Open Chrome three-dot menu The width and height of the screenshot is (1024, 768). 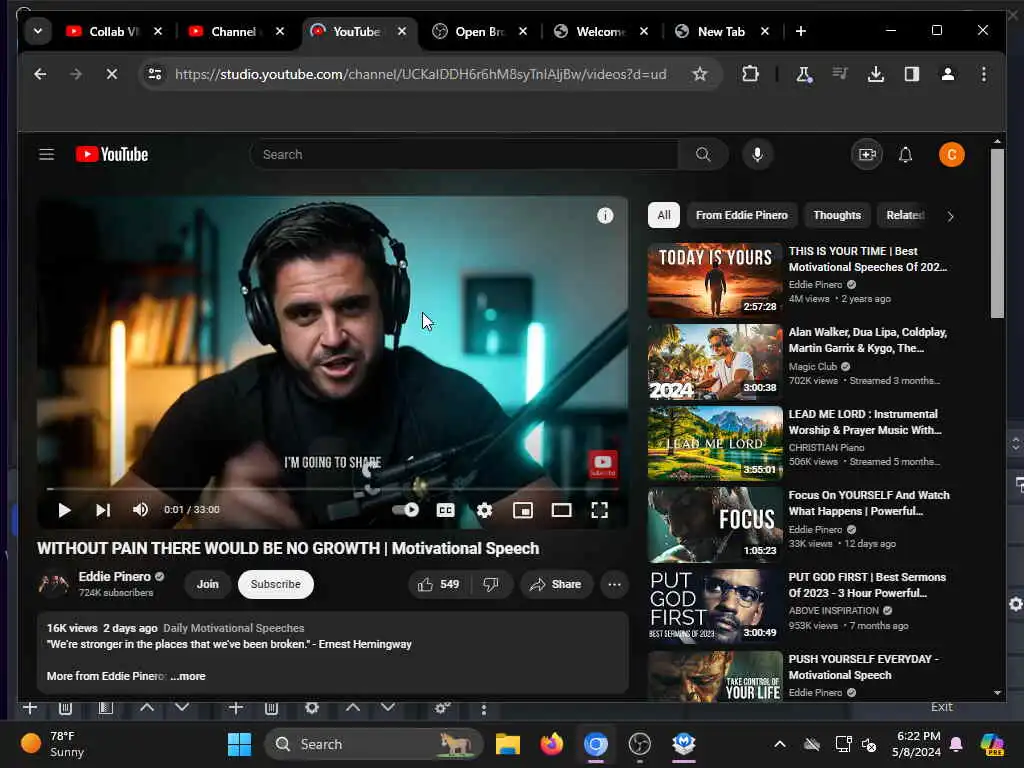point(984,74)
